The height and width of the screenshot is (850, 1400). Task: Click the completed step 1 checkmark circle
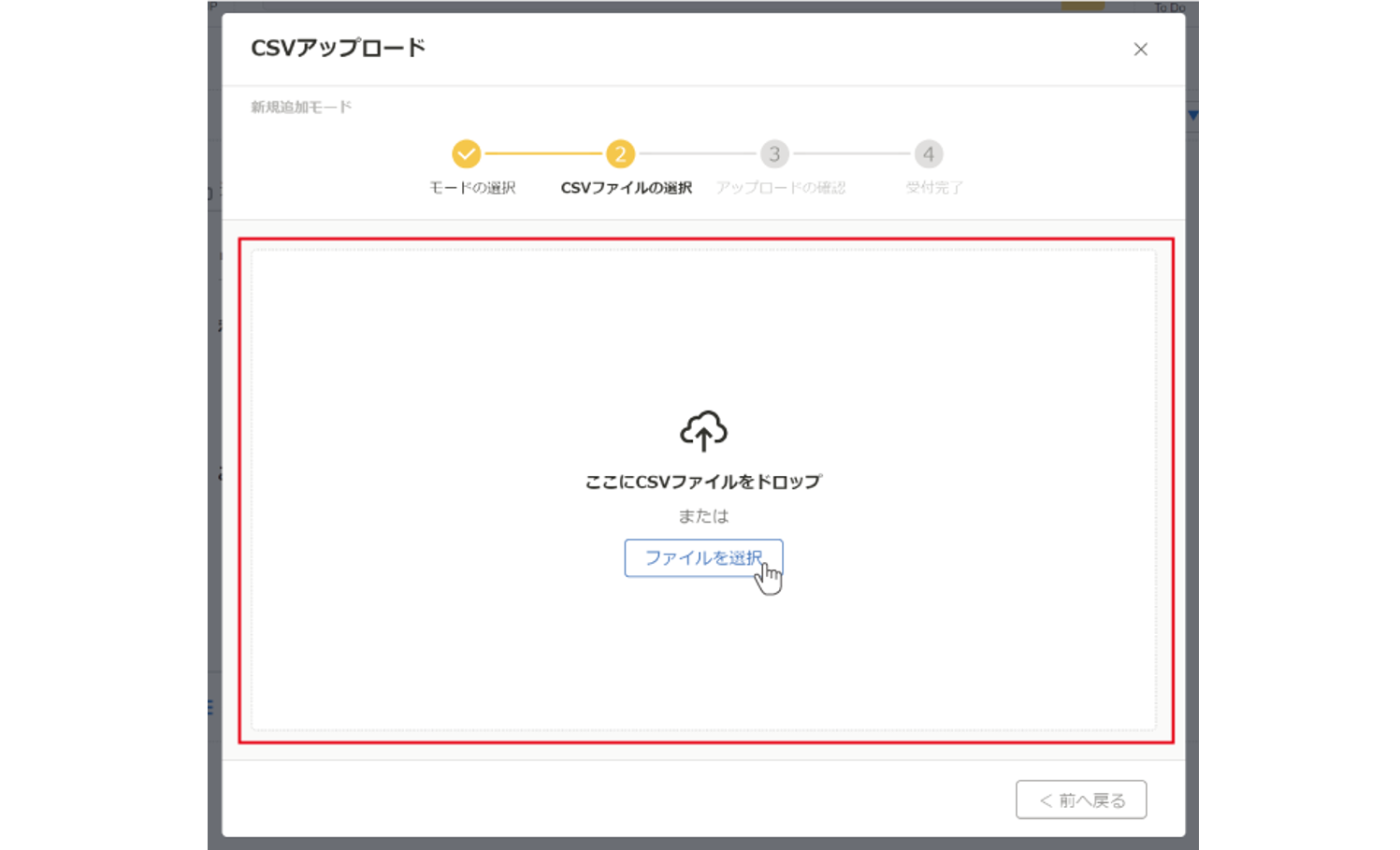466,153
